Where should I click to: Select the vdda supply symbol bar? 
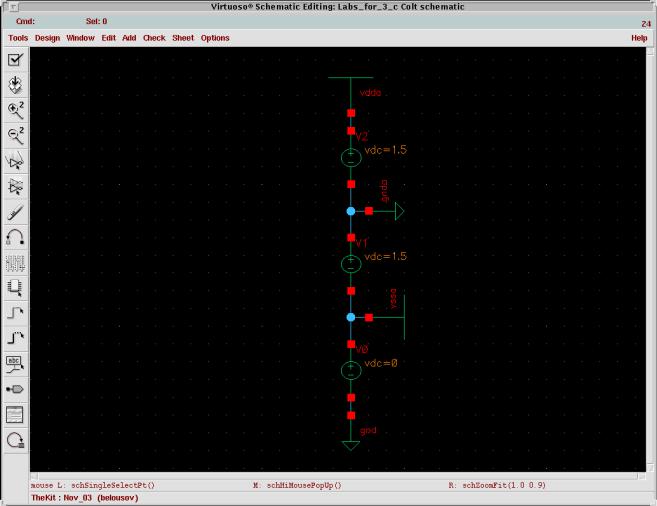coord(351,78)
